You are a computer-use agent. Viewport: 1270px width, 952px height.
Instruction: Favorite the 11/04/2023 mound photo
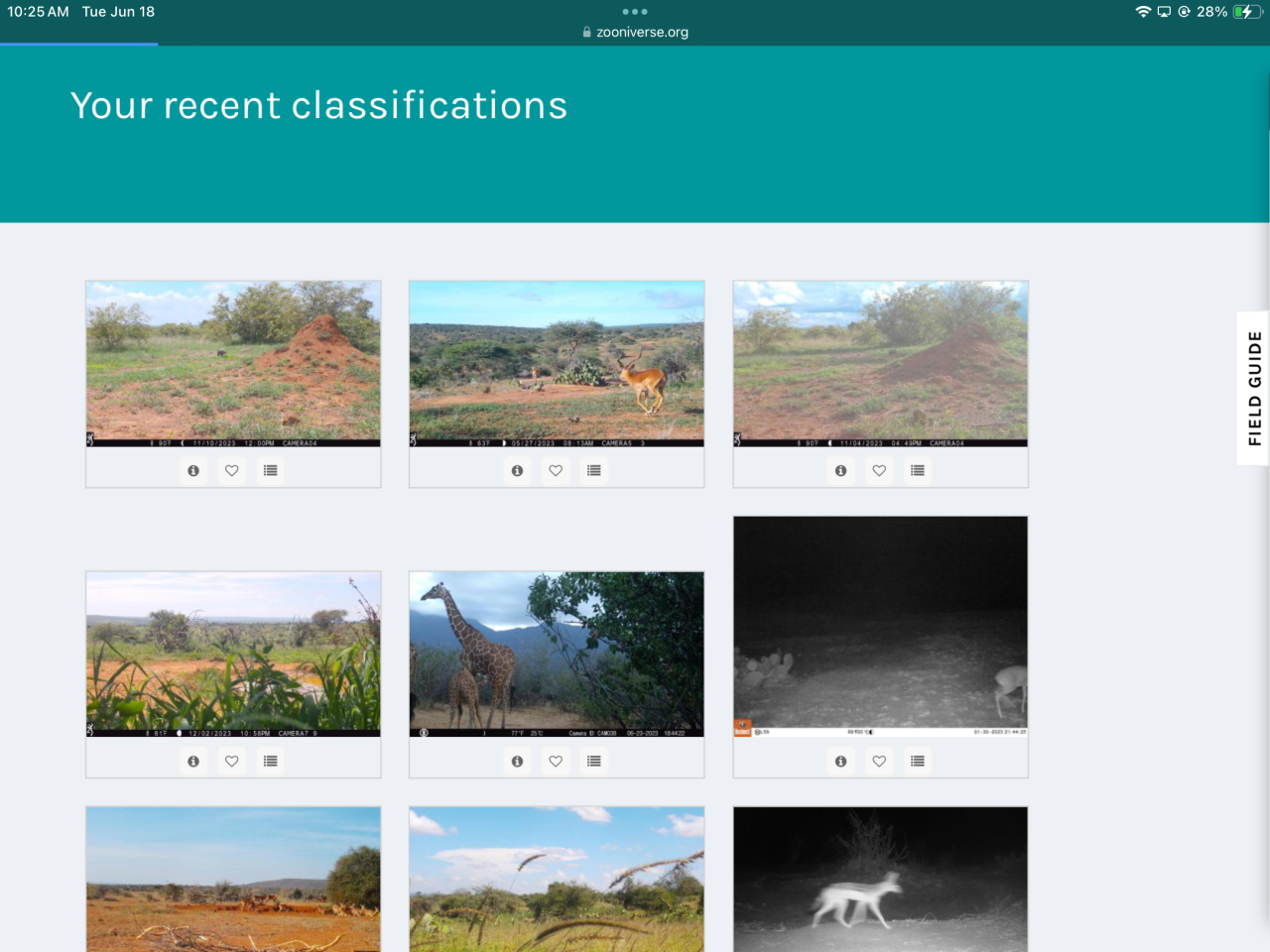click(879, 471)
